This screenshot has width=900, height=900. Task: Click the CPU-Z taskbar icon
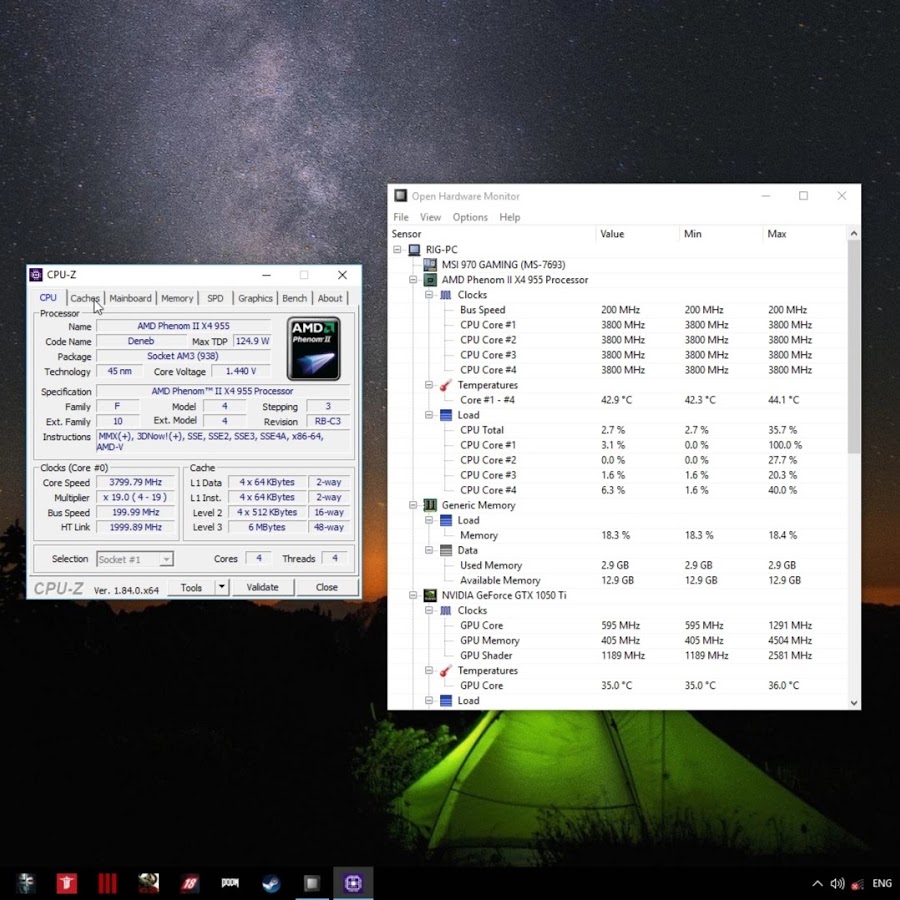pyautogui.click(x=353, y=883)
